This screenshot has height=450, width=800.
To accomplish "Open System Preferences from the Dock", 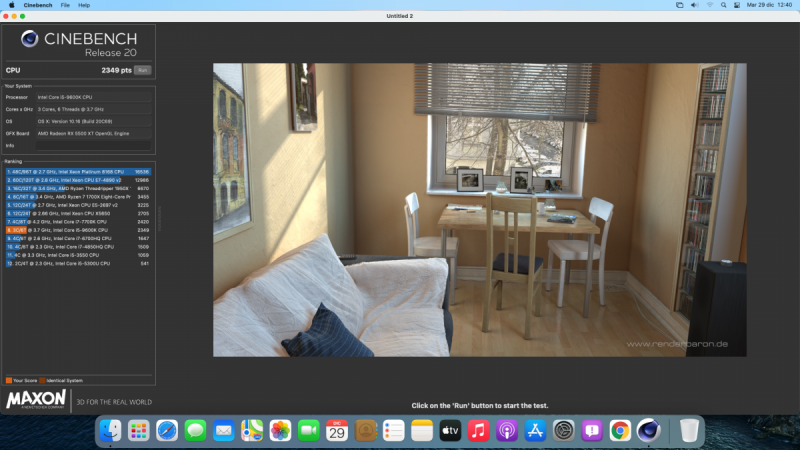I will point(563,431).
